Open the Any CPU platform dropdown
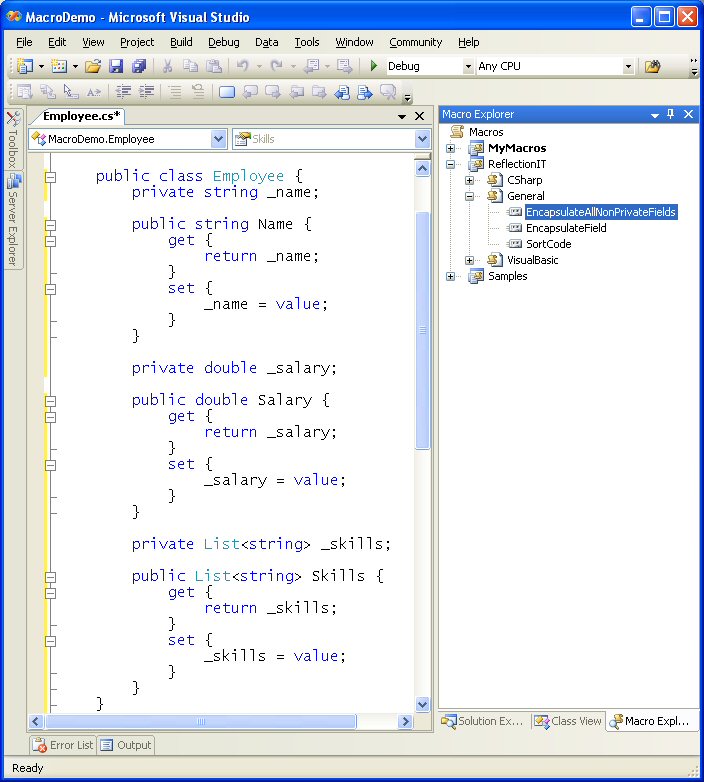Viewport: 704px width, 782px height. (x=628, y=66)
